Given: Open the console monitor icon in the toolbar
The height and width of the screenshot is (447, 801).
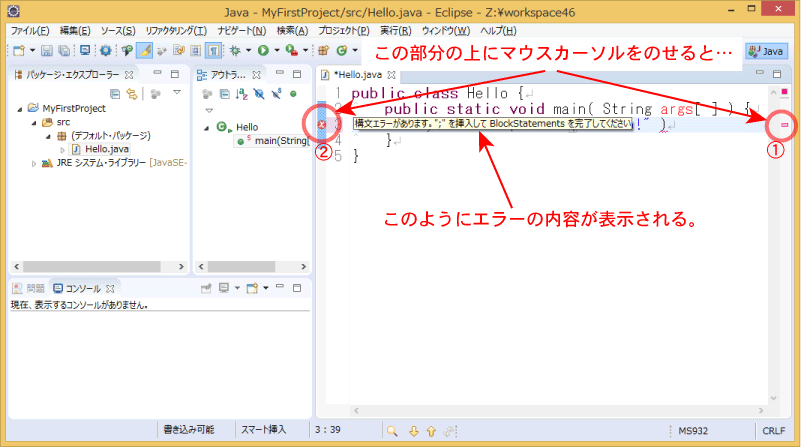Looking at the screenshot, I should tap(85, 51).
